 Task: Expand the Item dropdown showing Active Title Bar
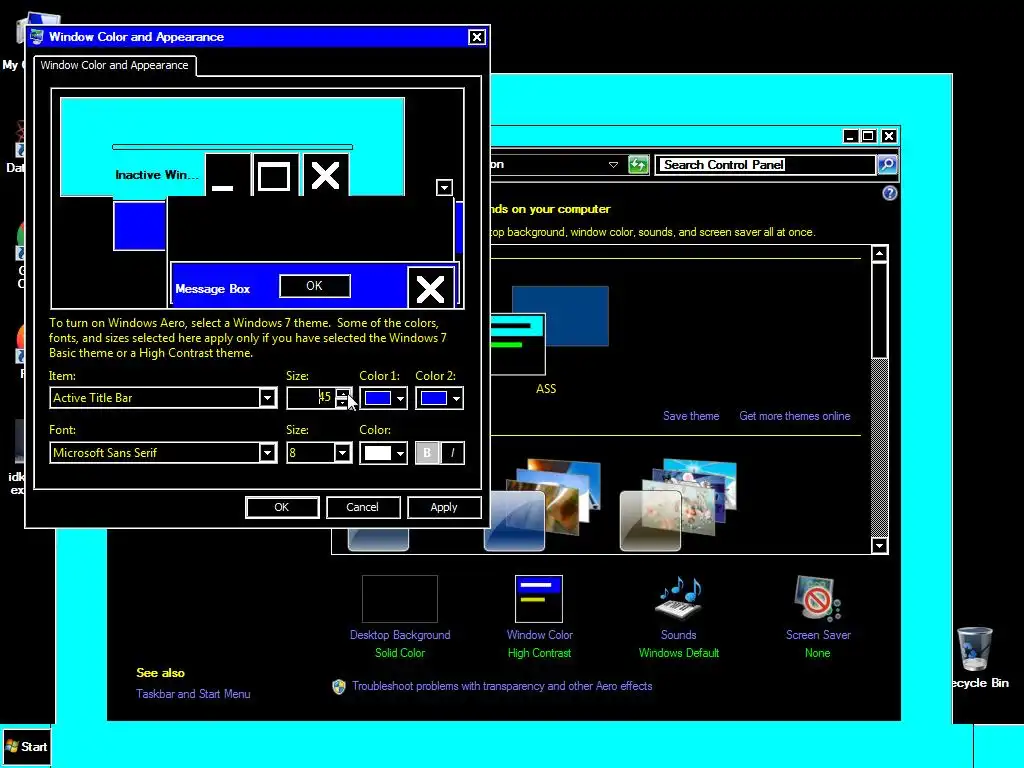point(267,398)
